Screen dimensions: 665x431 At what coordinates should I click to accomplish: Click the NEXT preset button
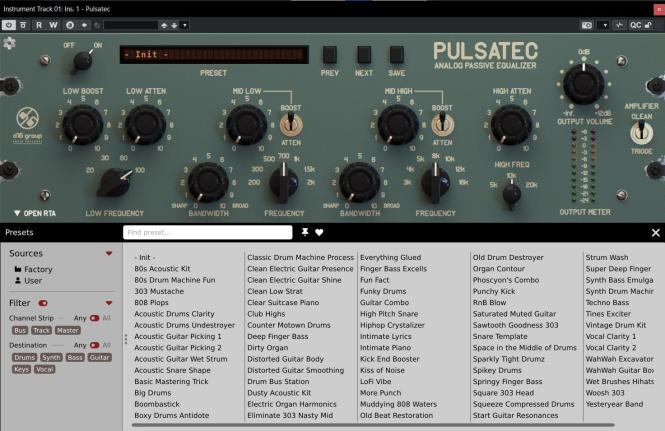[x=363, y=55]
